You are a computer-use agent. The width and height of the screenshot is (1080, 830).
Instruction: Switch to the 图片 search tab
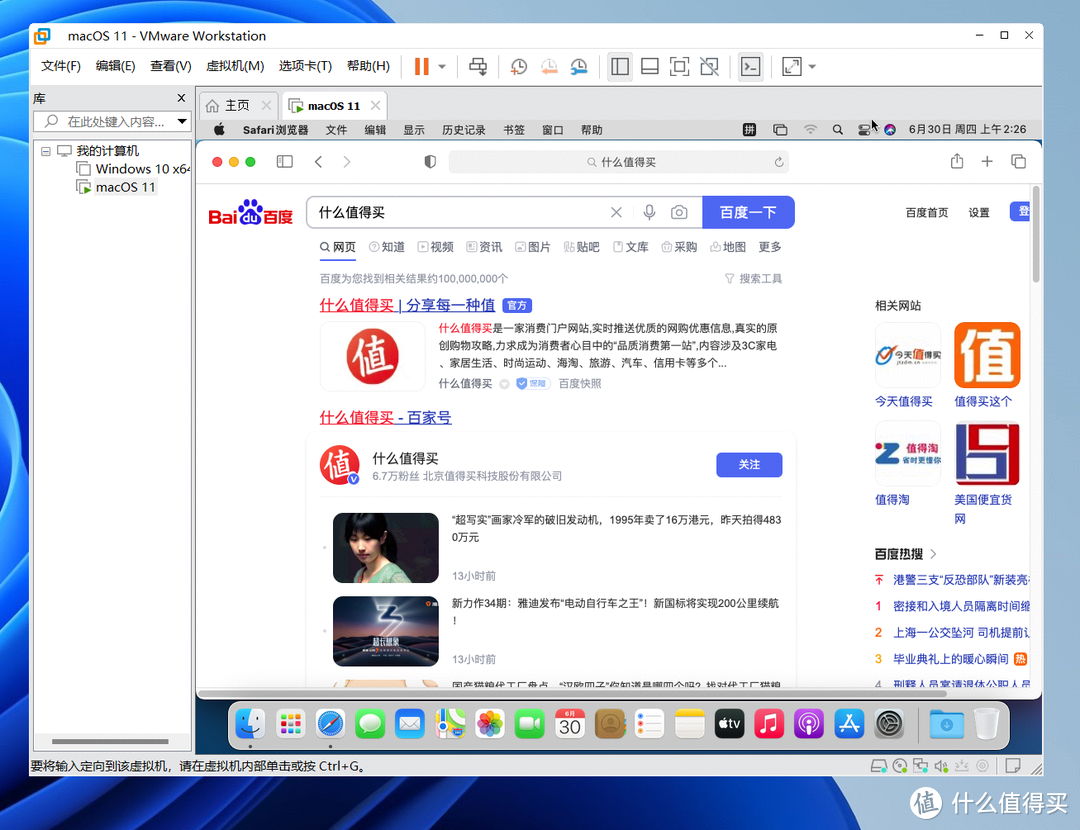pyautogui.click(x=532, y=247)
